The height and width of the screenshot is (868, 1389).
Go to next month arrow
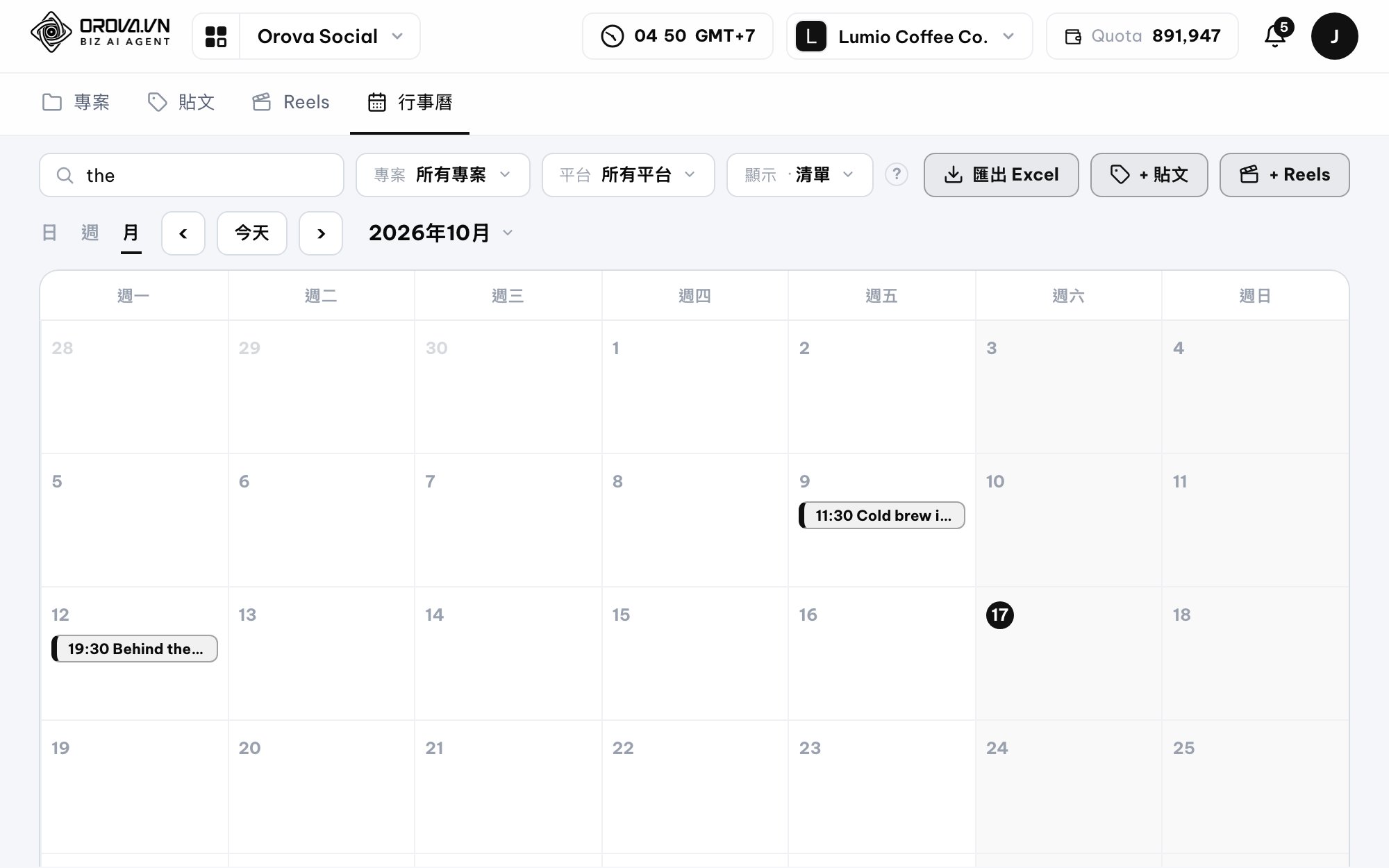[x=321, y=233]
